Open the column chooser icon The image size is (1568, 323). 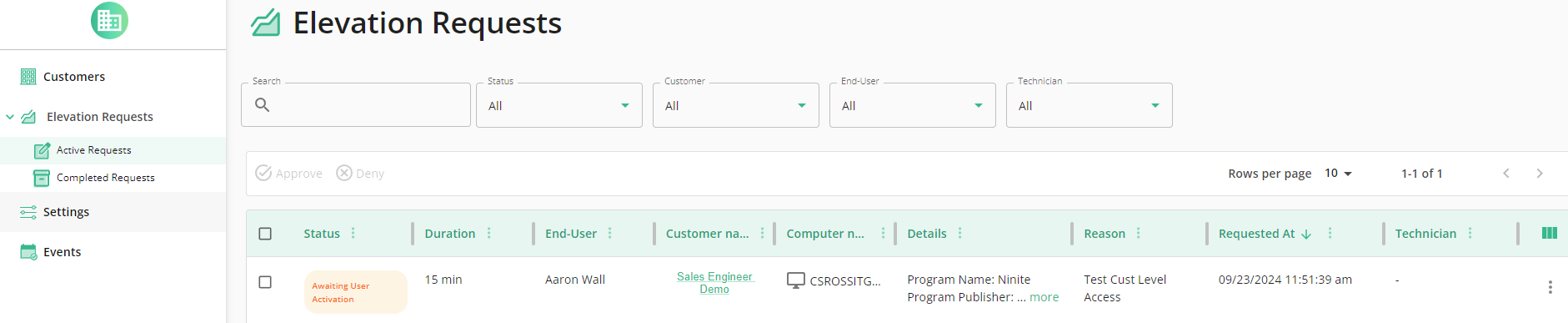(1550, 233)
